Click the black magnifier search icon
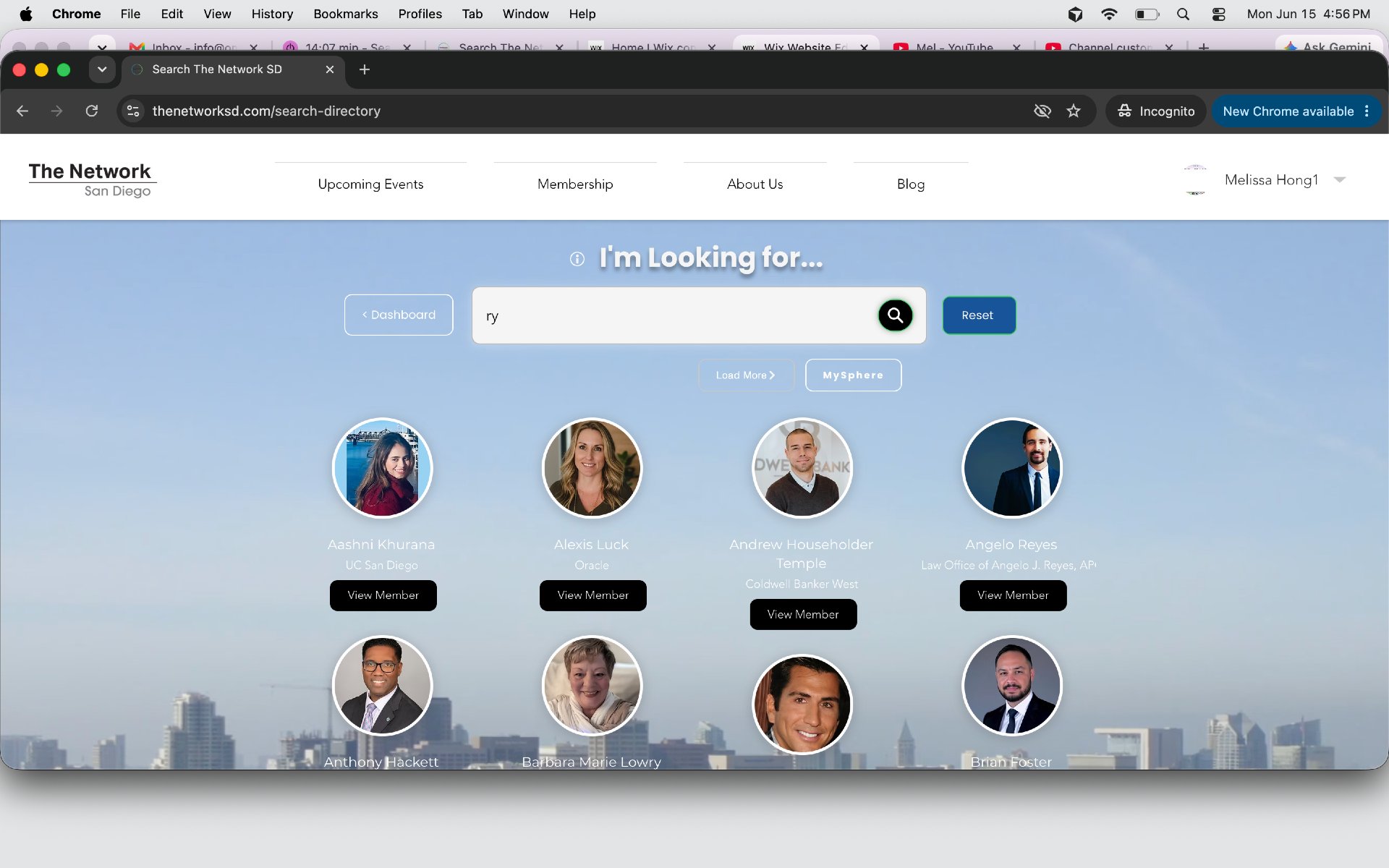The image size is (1389, 868). click(x=895, y=315)
